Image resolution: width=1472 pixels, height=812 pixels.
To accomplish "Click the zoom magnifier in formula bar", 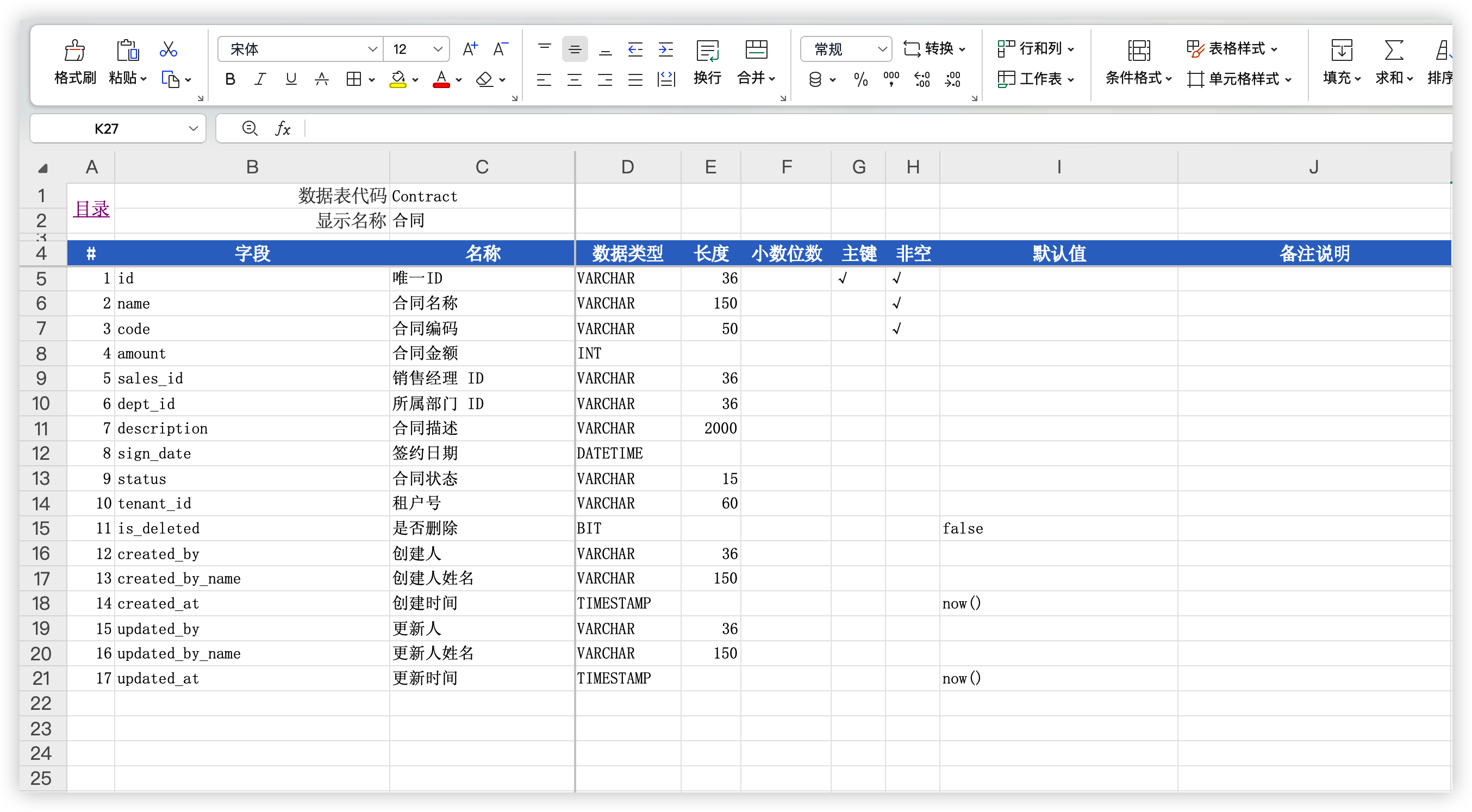I will pos(250,128).
